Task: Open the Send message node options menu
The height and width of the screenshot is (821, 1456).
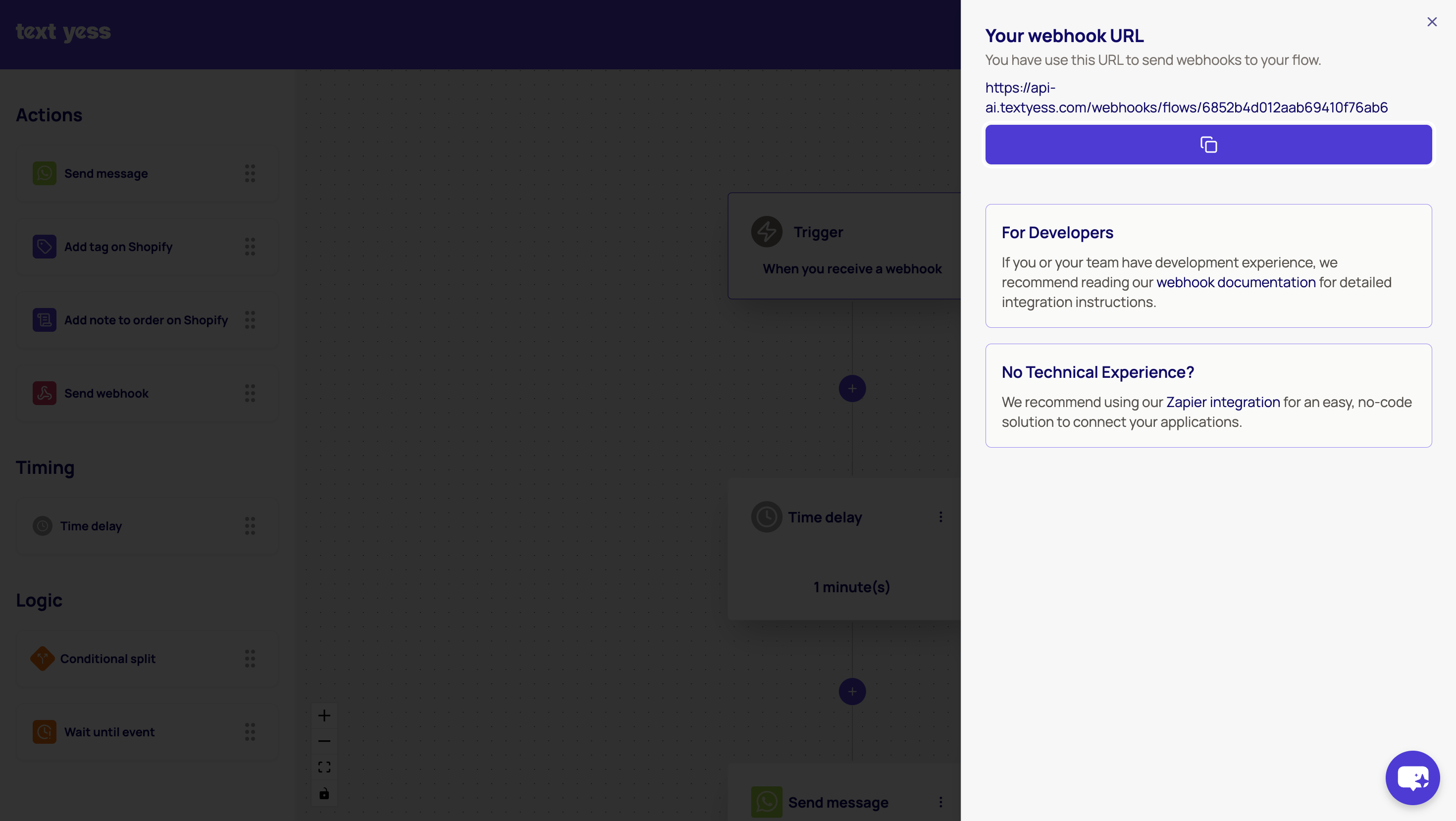Action: 940,802
